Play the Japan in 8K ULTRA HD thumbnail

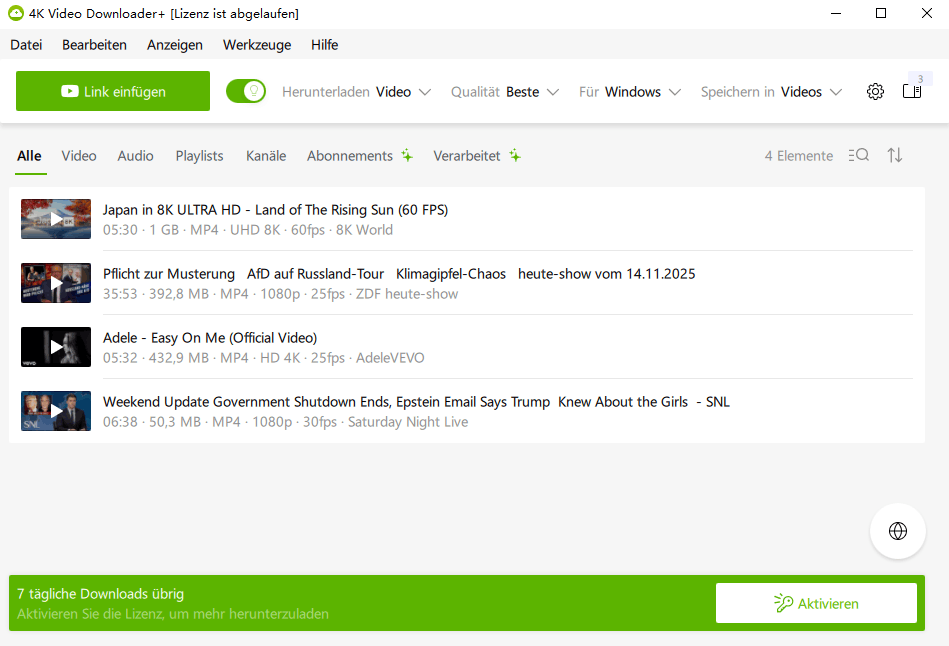pos(56,219)
